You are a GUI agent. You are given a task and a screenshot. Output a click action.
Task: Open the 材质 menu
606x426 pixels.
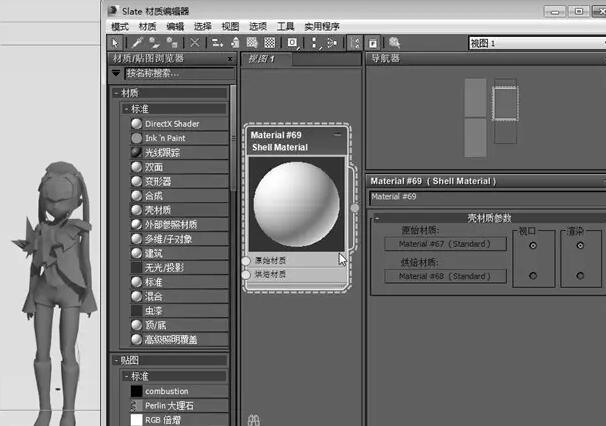(x=147, y=26)
